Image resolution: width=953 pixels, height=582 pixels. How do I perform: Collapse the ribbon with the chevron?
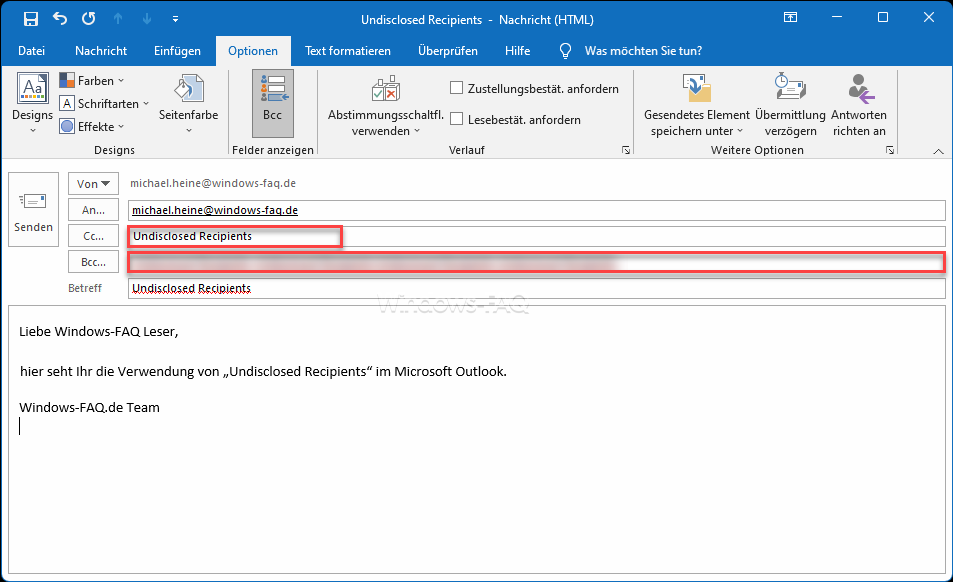(x=938, y=151)
